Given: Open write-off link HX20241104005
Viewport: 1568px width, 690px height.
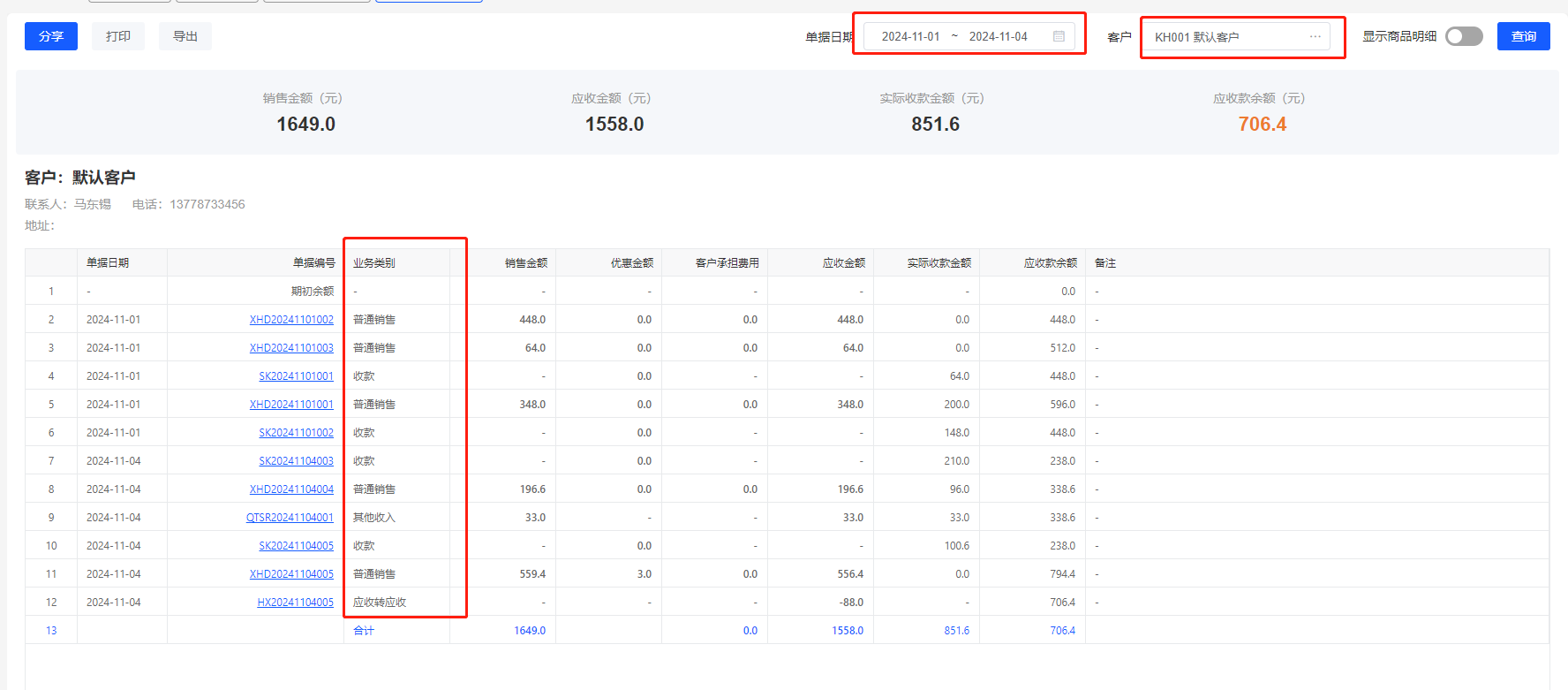Looking at the screenshot, I should [x=295, y=603].
